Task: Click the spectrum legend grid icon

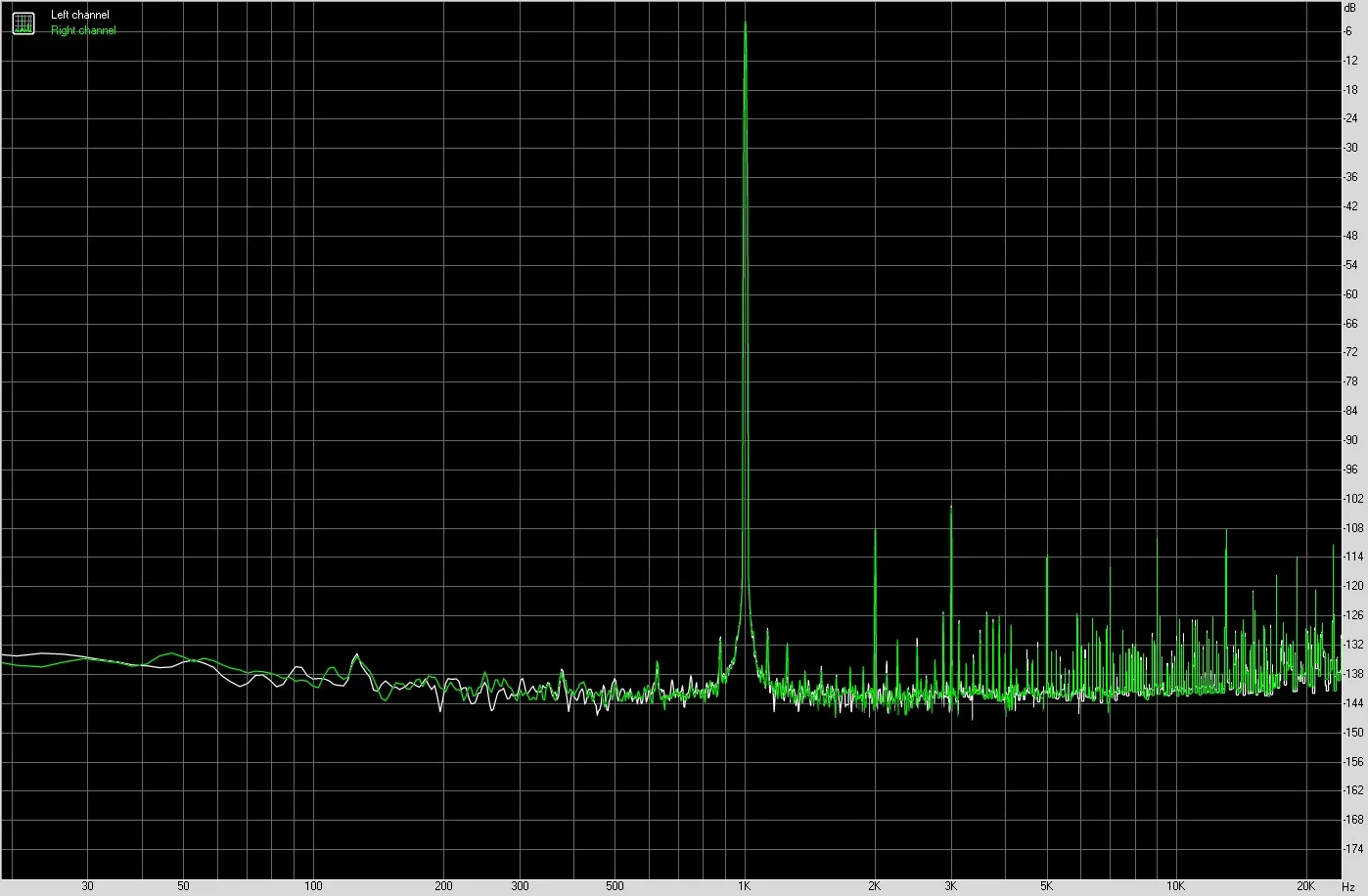Action: coord(23,22)
